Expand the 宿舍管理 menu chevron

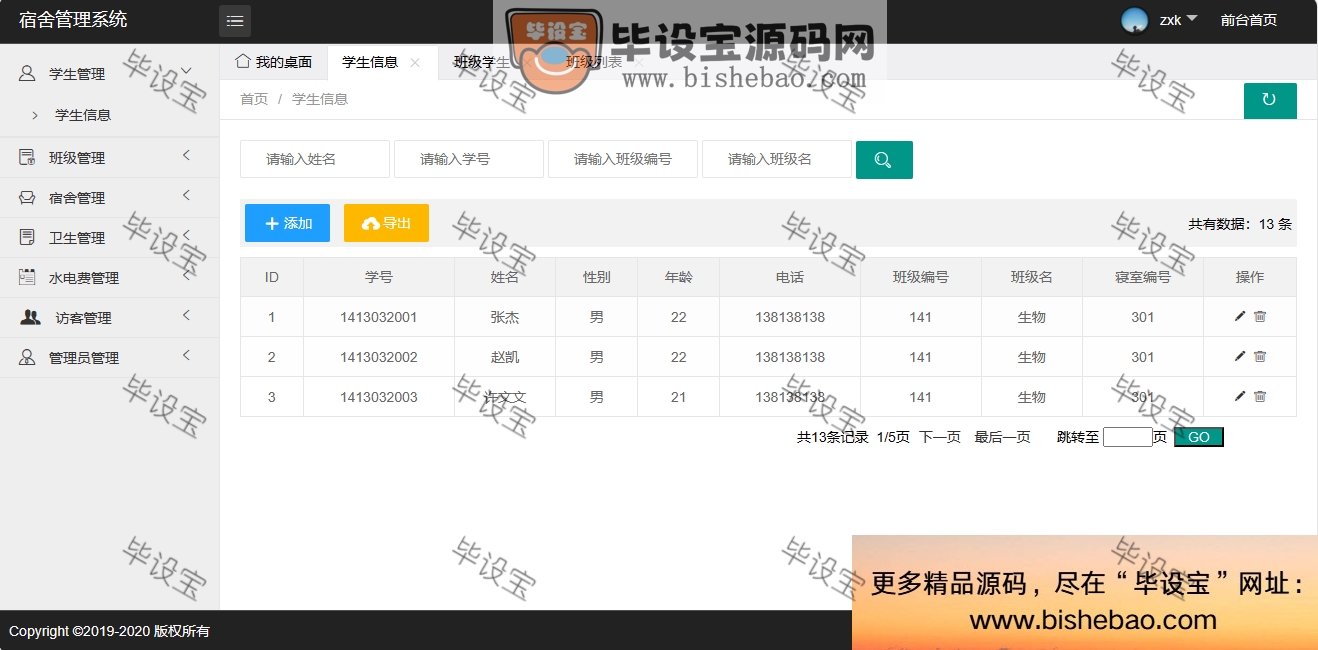[x=186, y=194]
